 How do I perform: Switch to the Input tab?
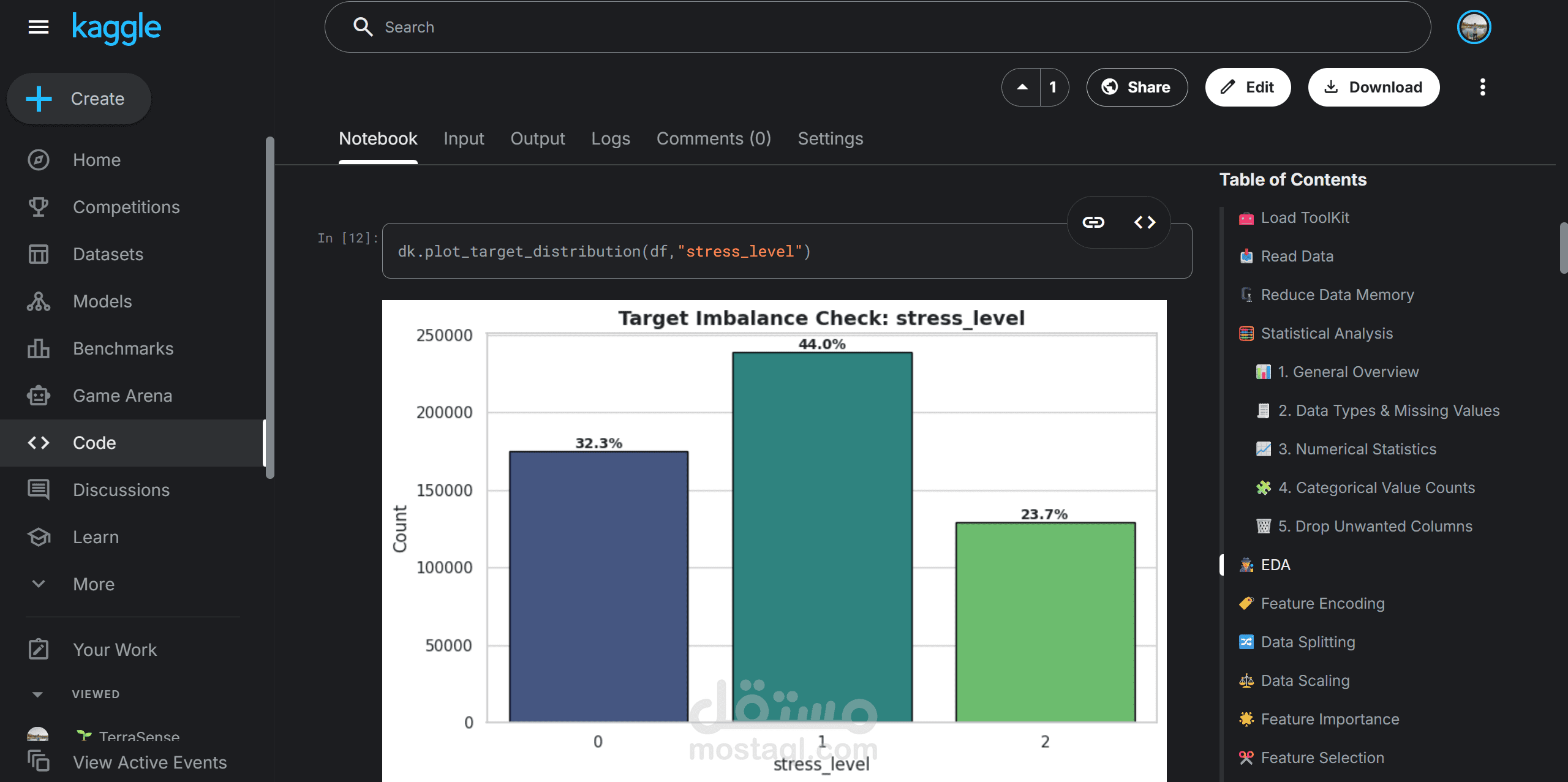464,139
